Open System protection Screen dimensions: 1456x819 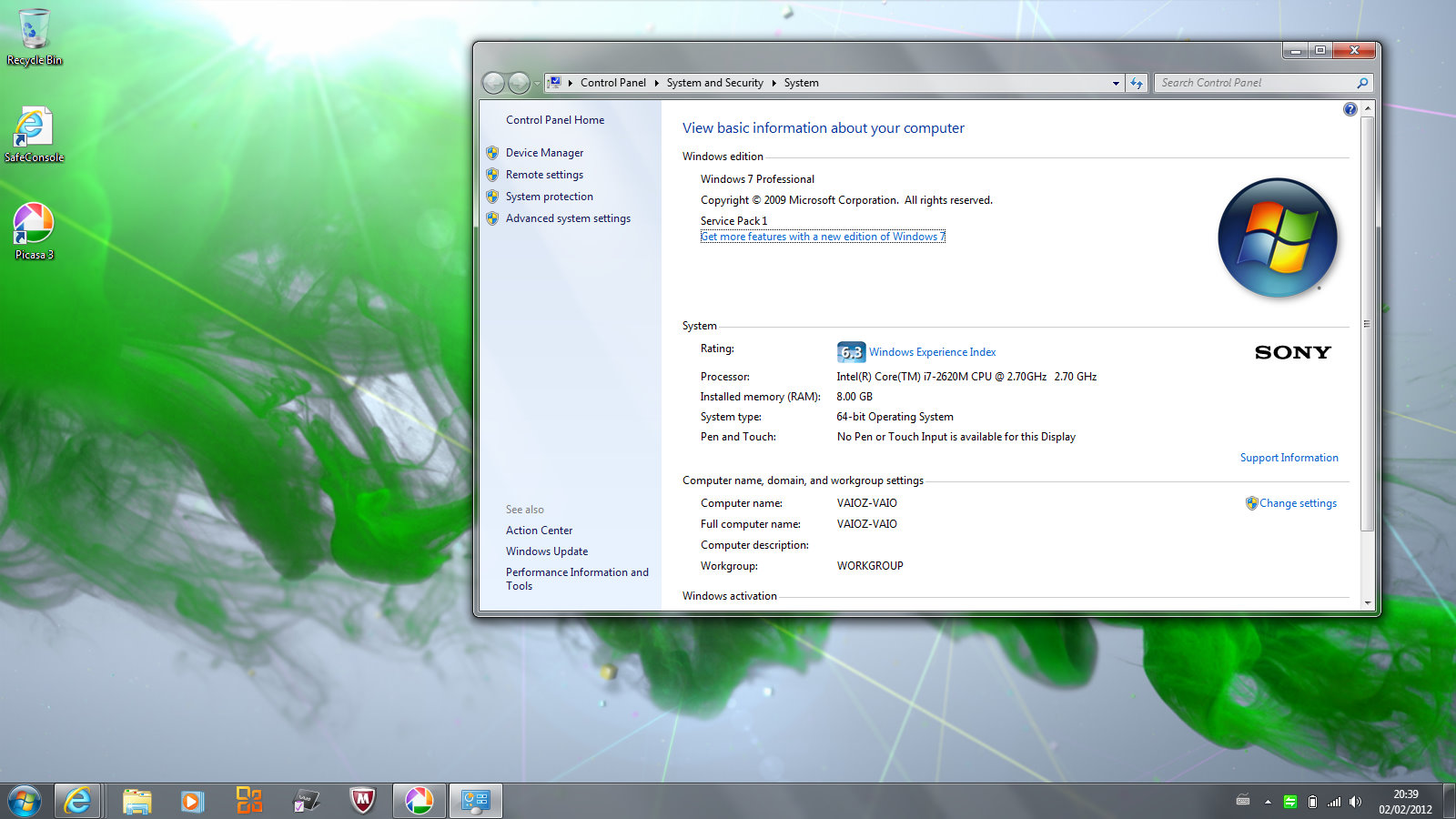pyautogui.click(x=550, y=197)
